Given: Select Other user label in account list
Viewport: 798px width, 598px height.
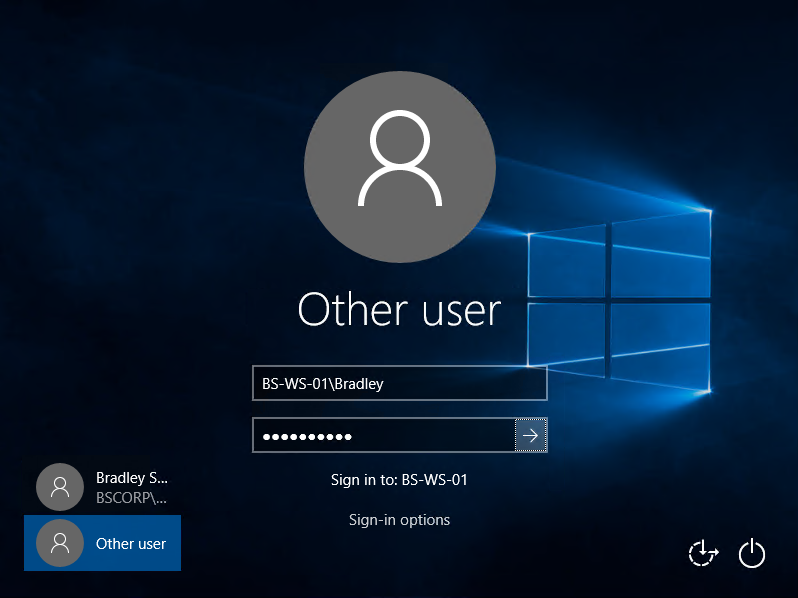Looking at the screenshot, I should pos(131,544).
